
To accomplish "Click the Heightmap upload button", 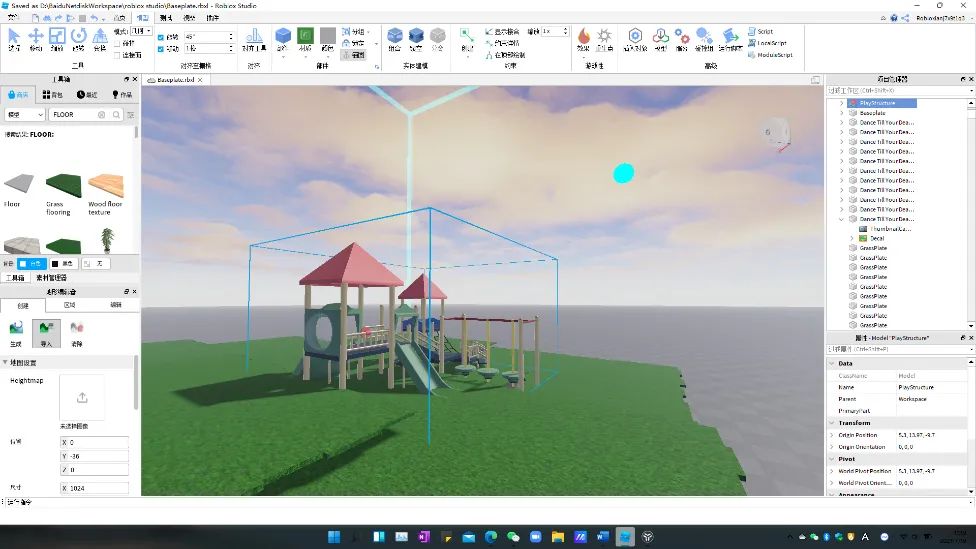I will [82, 397].
